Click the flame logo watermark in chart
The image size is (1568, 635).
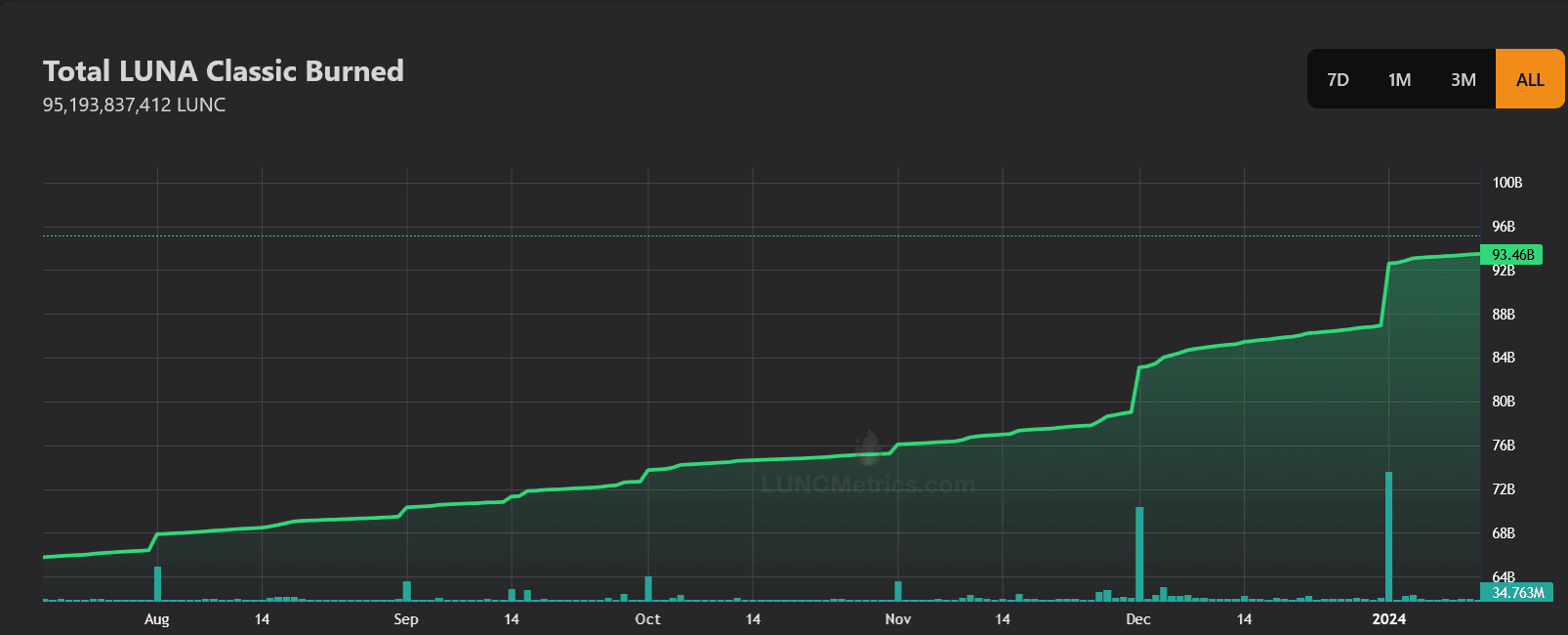point(868,448)
